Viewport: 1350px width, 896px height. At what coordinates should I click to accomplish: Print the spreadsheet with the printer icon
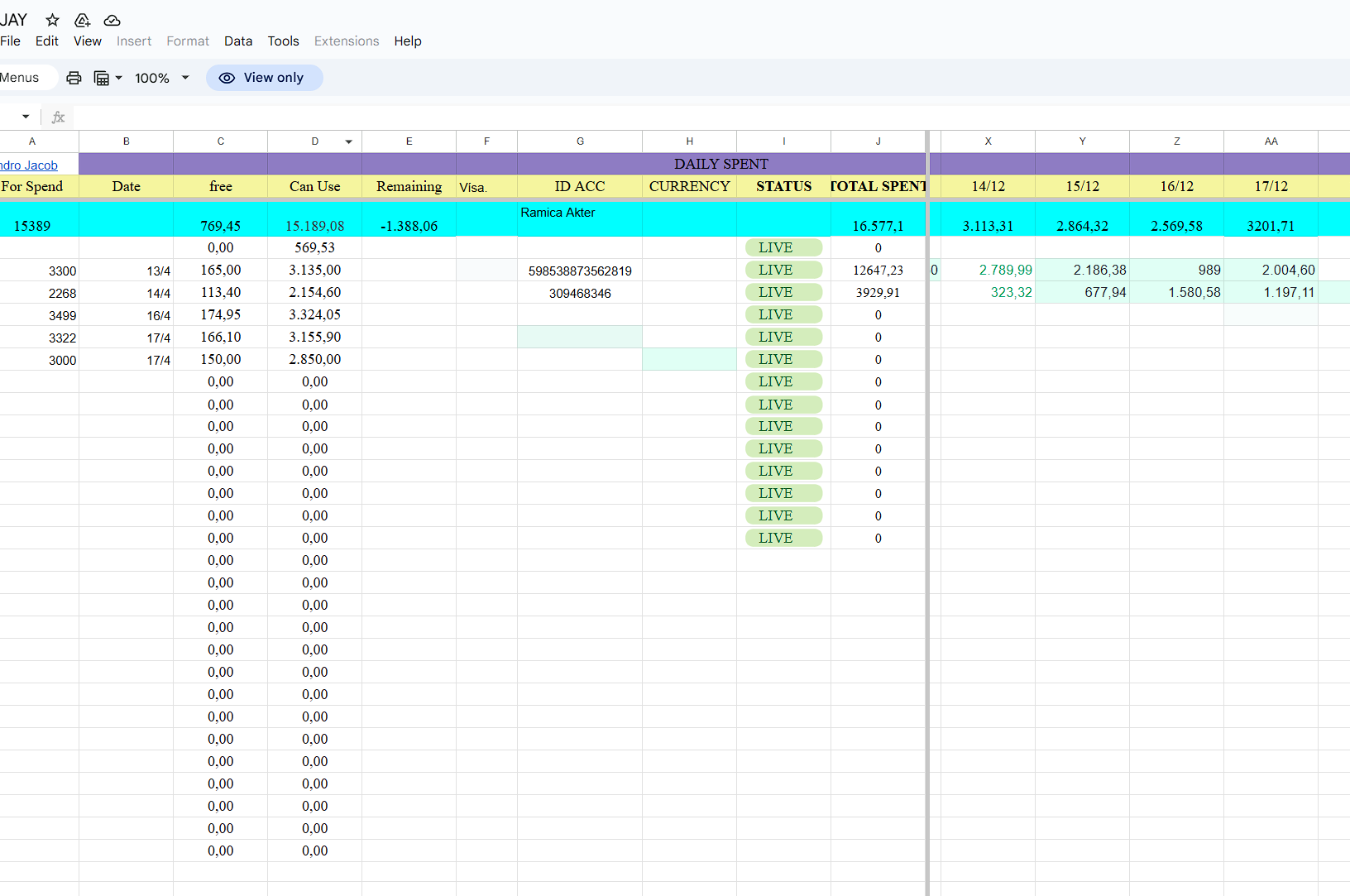(74, 78)
